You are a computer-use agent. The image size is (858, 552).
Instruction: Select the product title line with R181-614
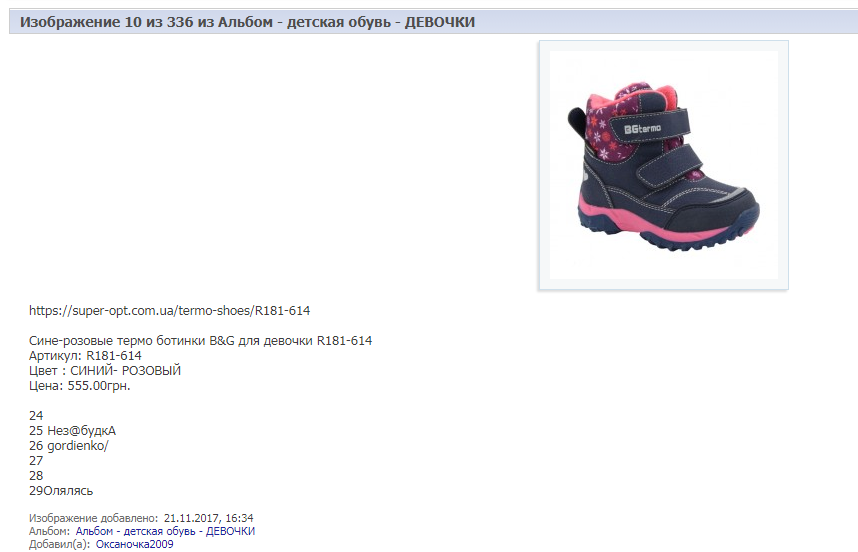point(200,340)
